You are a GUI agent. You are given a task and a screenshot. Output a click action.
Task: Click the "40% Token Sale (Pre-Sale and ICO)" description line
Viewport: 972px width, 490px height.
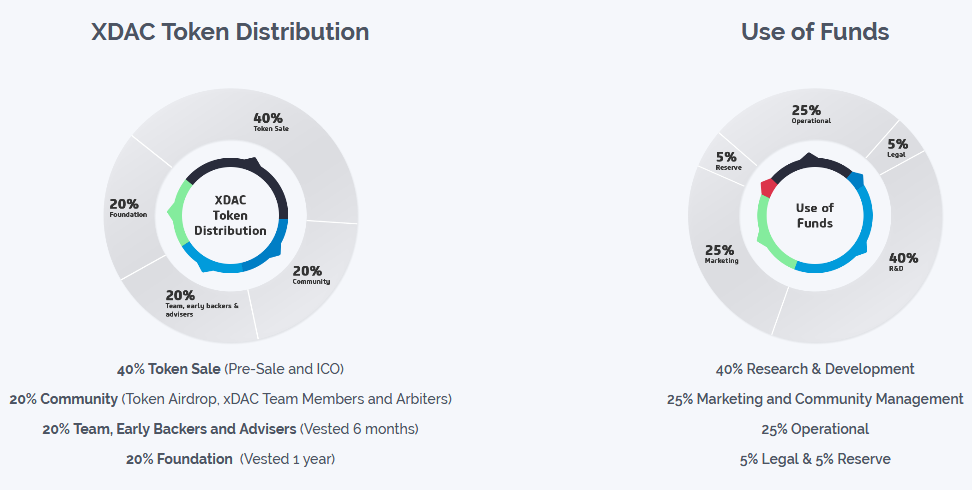tap(230, 369)
